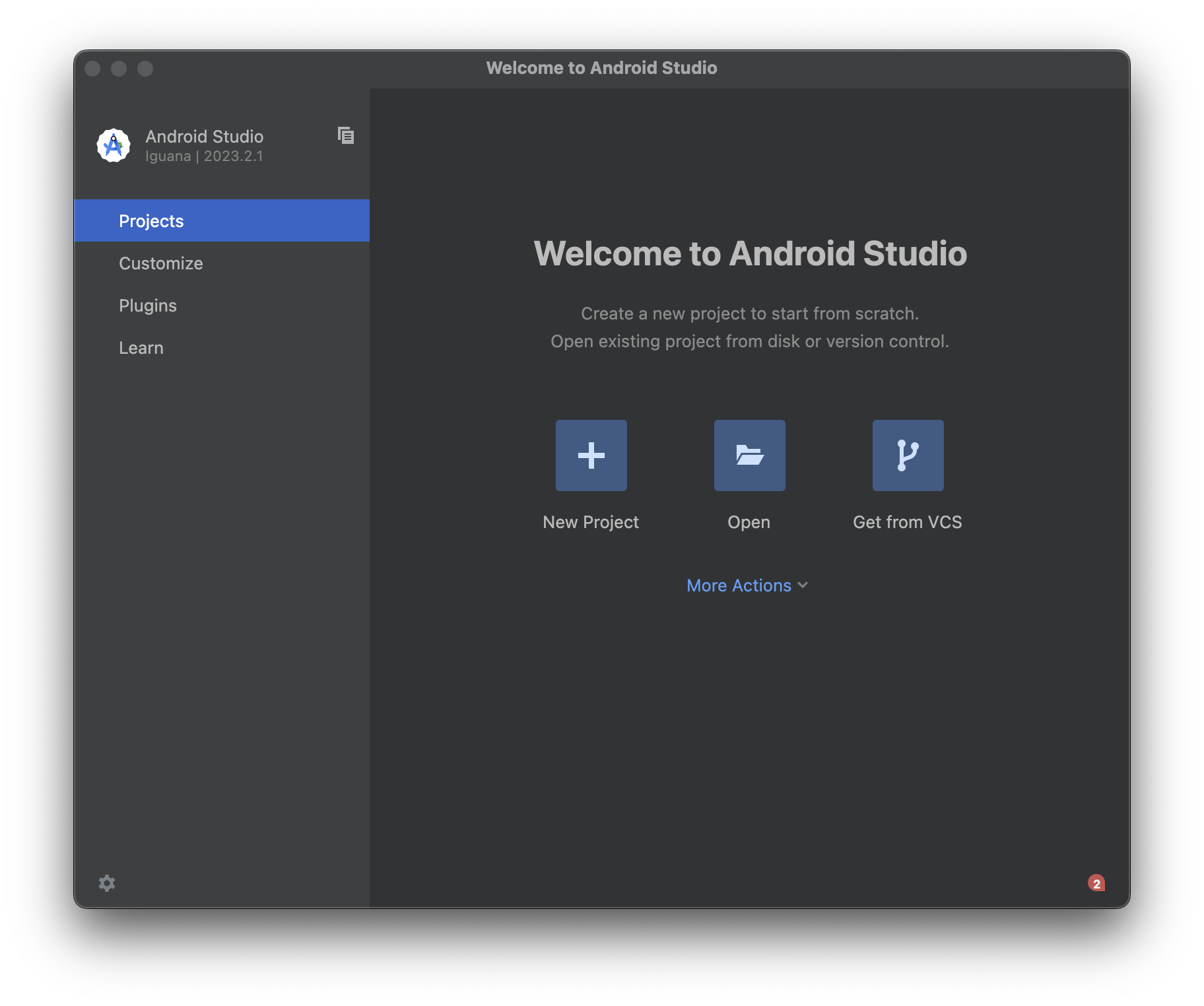Expand the More Actions menu
This screenshot has height=1006, width=1204.
pyautogui.click(x=739, y=586)
